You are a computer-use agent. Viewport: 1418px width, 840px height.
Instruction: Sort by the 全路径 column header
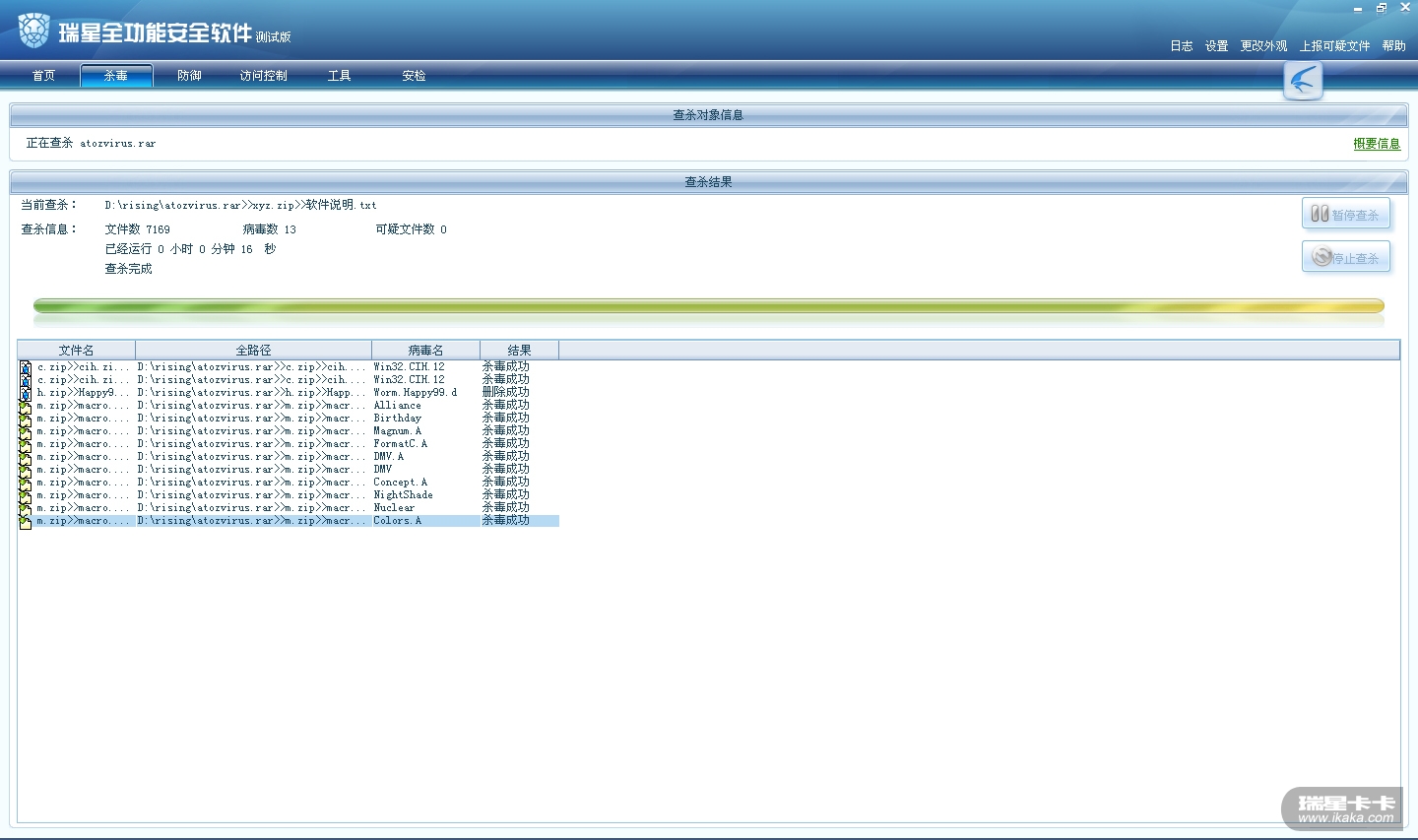pos(254,351)
